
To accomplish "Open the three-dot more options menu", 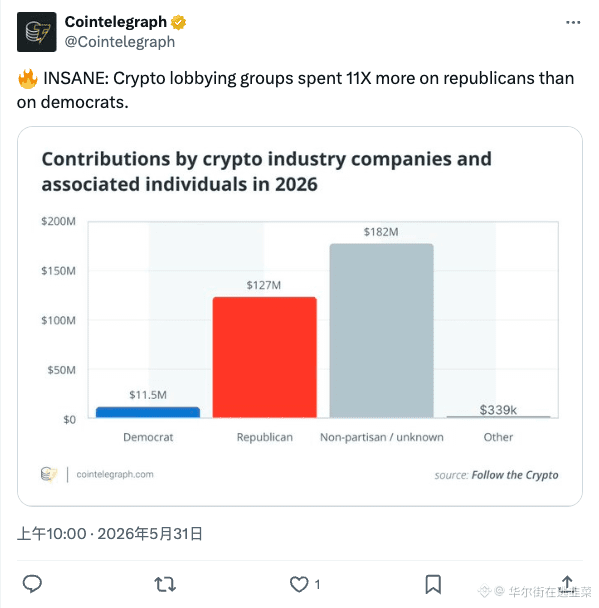I will point(573,22).
